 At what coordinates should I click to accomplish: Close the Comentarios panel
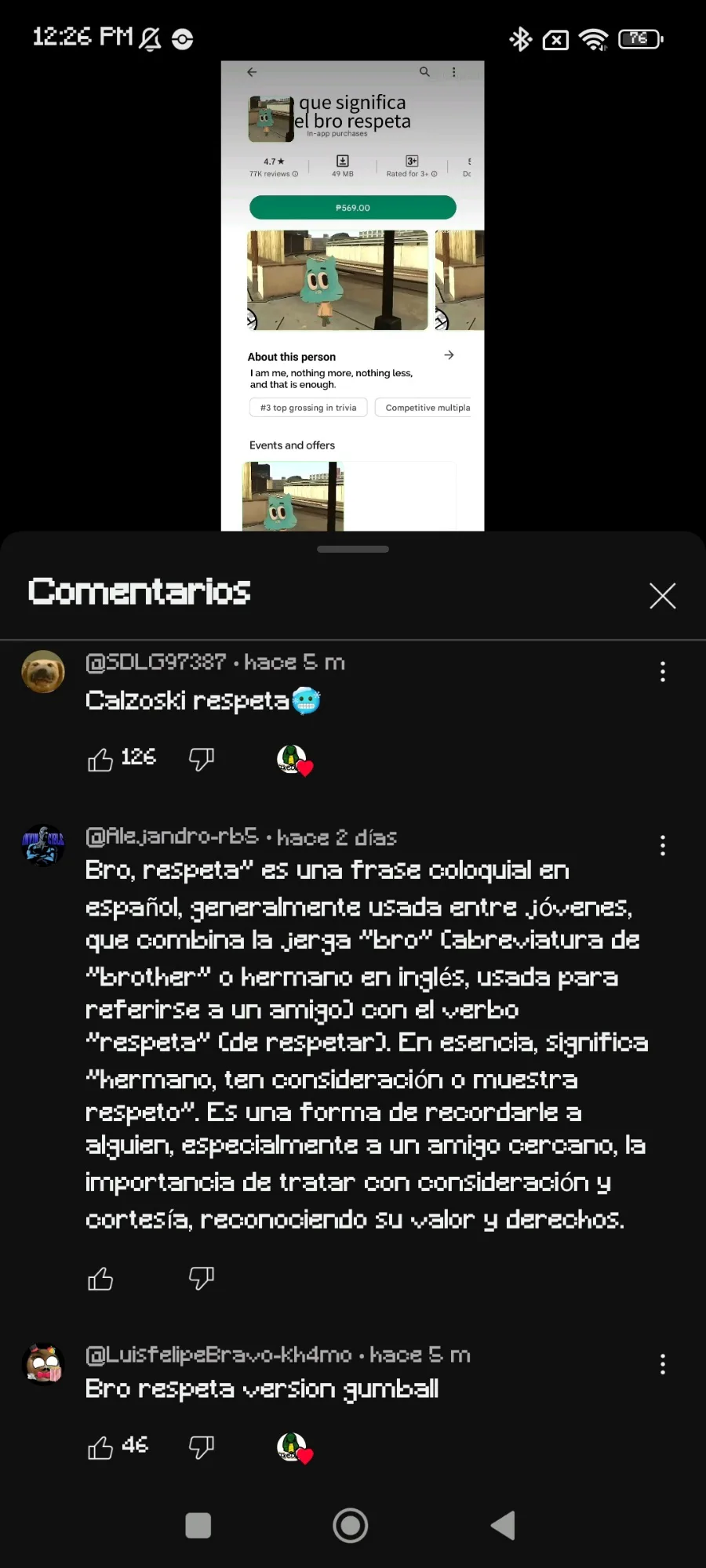[x=663, y=596]
